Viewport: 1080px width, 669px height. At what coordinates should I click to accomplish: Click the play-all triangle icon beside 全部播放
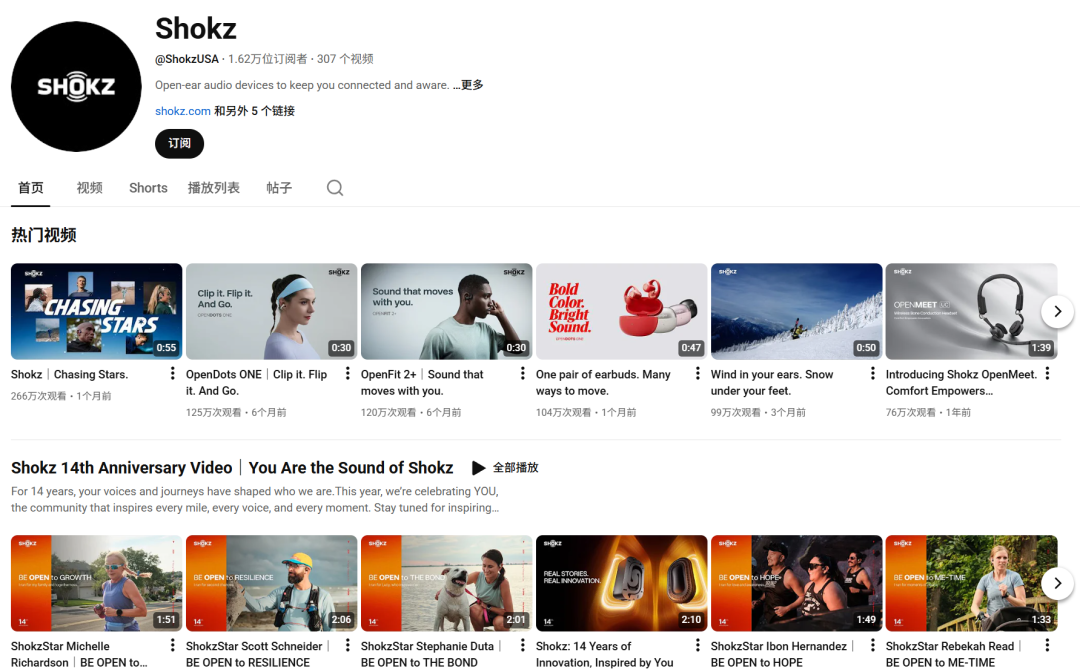coord(478,468)
